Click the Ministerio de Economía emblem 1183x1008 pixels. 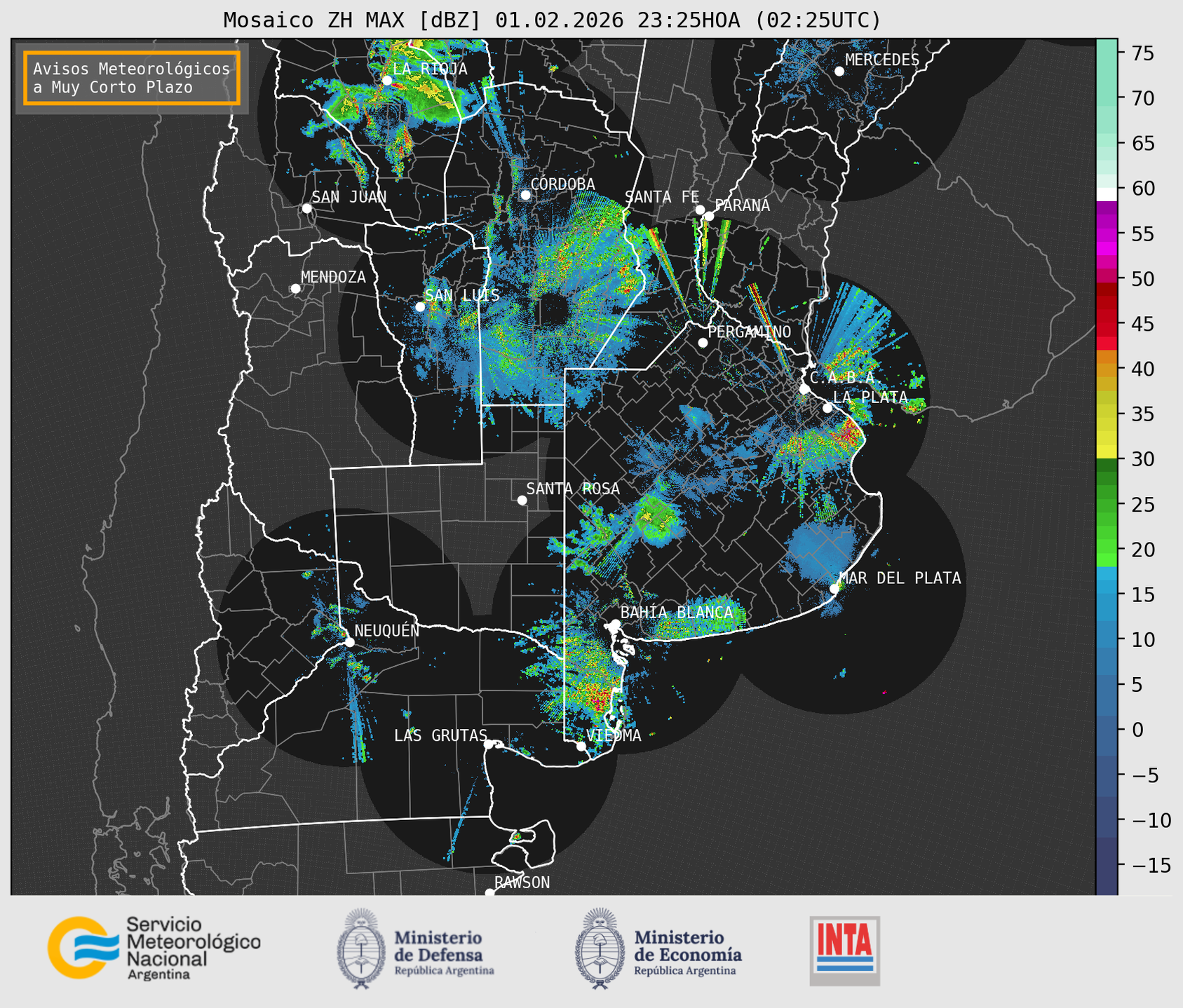coord(599,948)
